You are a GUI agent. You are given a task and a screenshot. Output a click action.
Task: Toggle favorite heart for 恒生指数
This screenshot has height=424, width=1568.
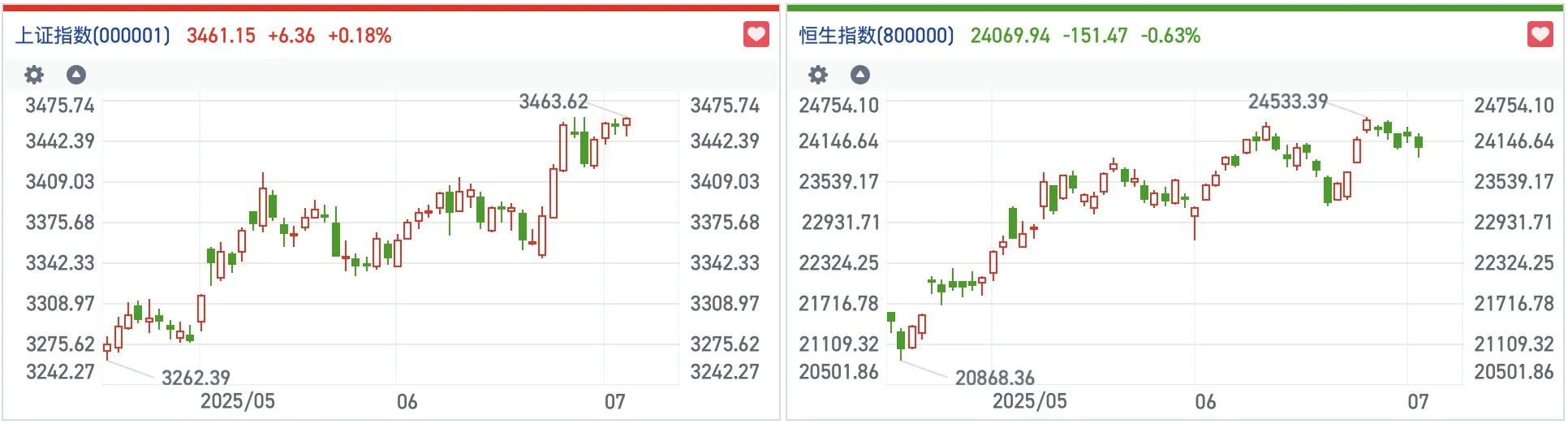coord(1540,35)
